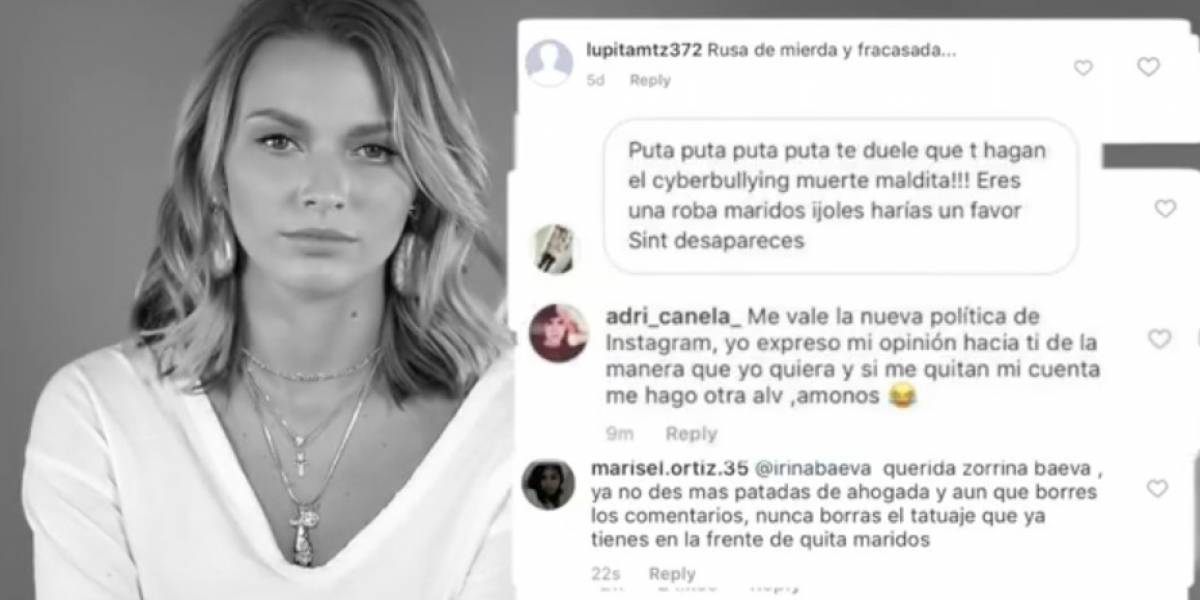The width and height of the screenshot is (1200, 600).
Task: Tap the second heart icon at top right
Action: click(1148, 67)
